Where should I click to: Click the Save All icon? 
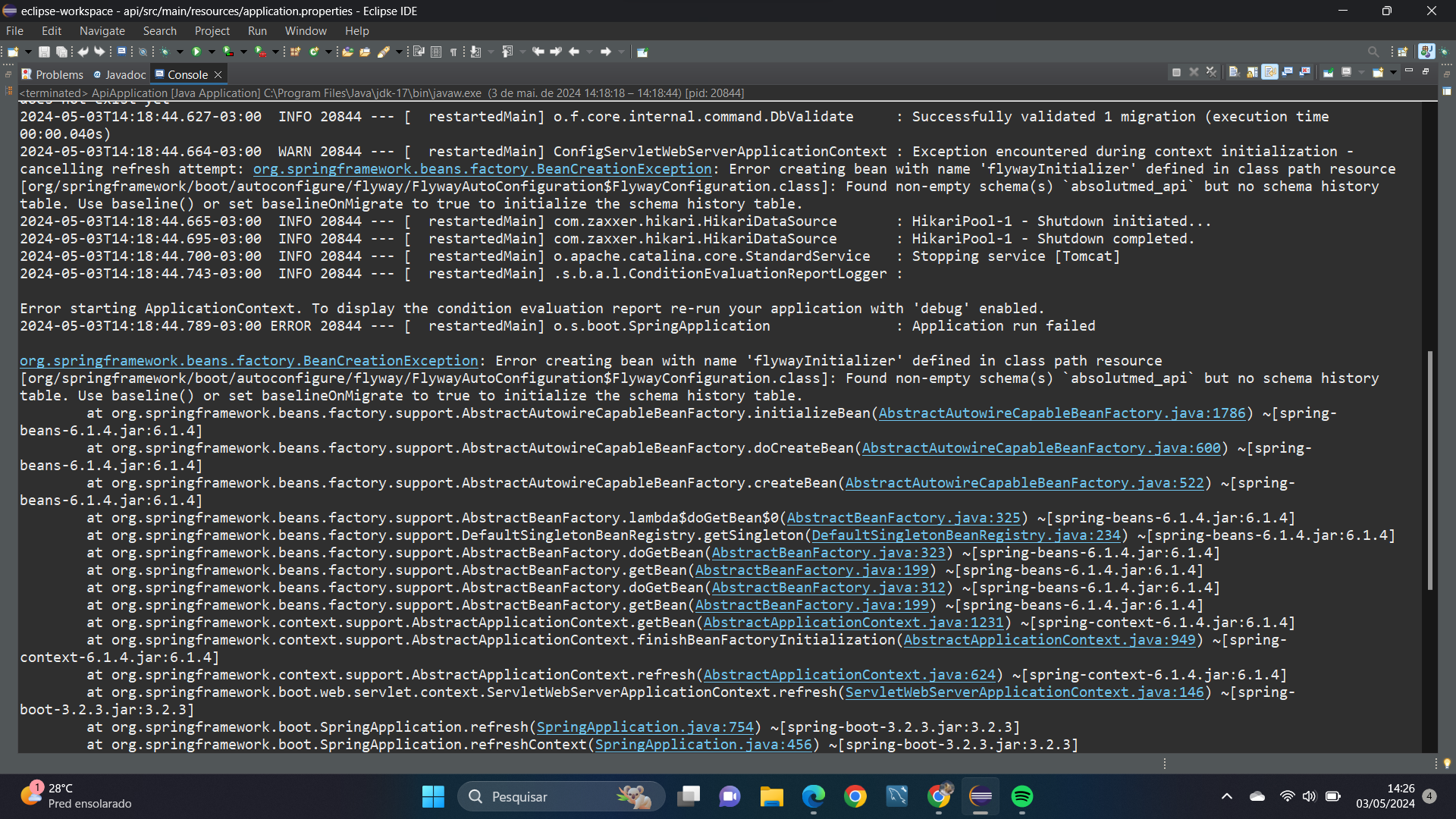61,52
